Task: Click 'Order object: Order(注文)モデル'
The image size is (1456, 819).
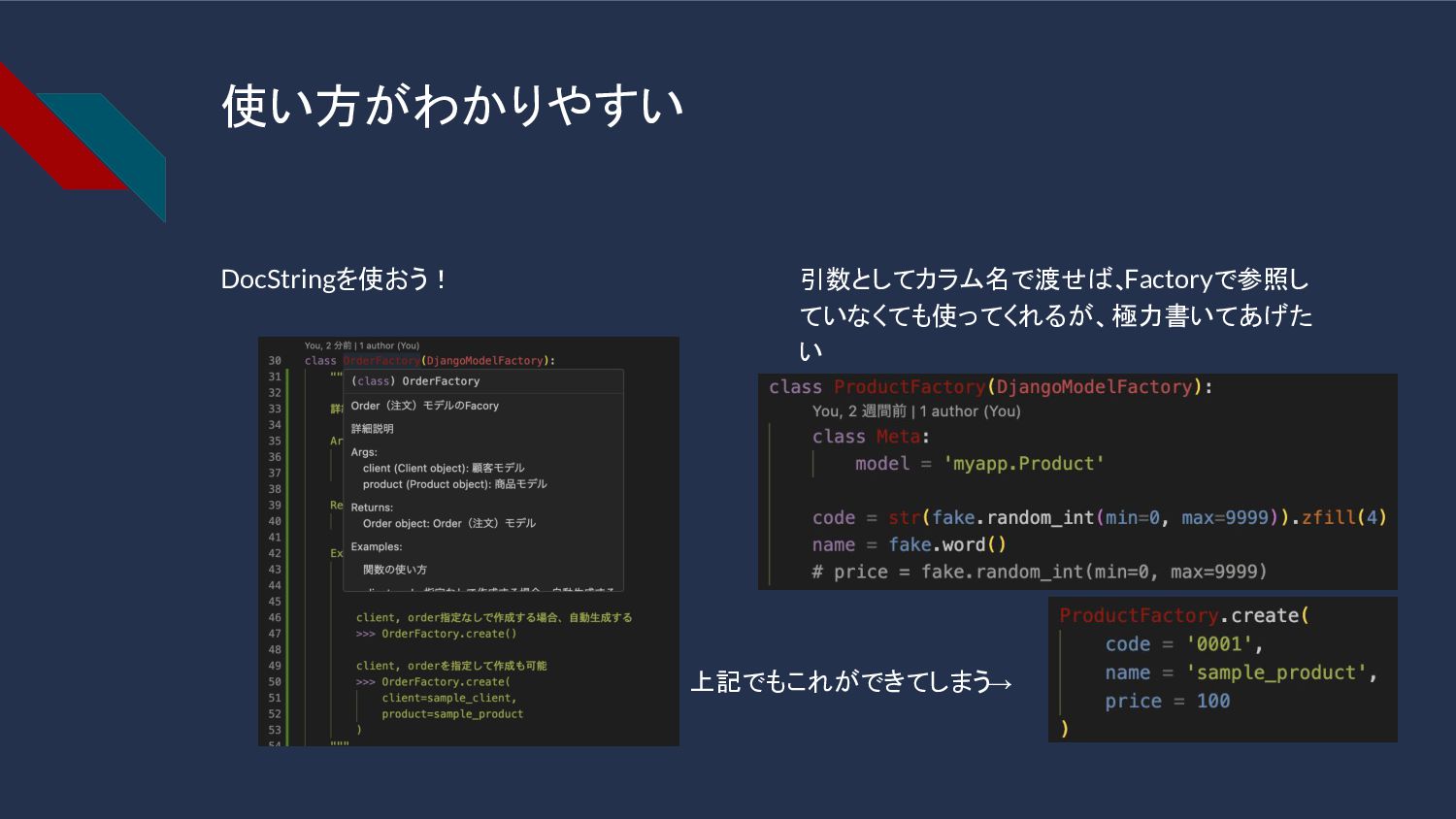Action: (449, 523)
